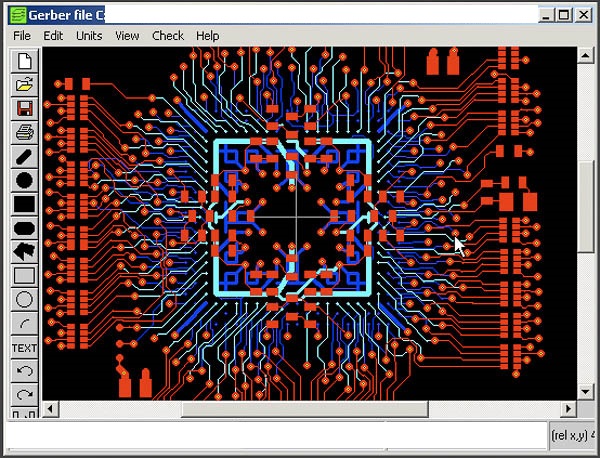Image resolution: width=600 pixels, height=458 pixels.
Task: Click the vertical scrollbar thumb
Action: coord(585,207)
